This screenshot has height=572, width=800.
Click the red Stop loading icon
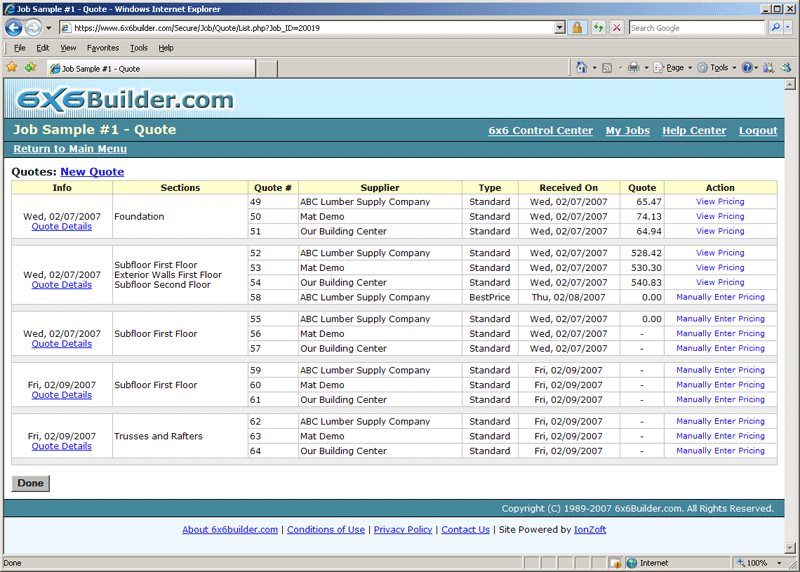[x=616, y=28]
